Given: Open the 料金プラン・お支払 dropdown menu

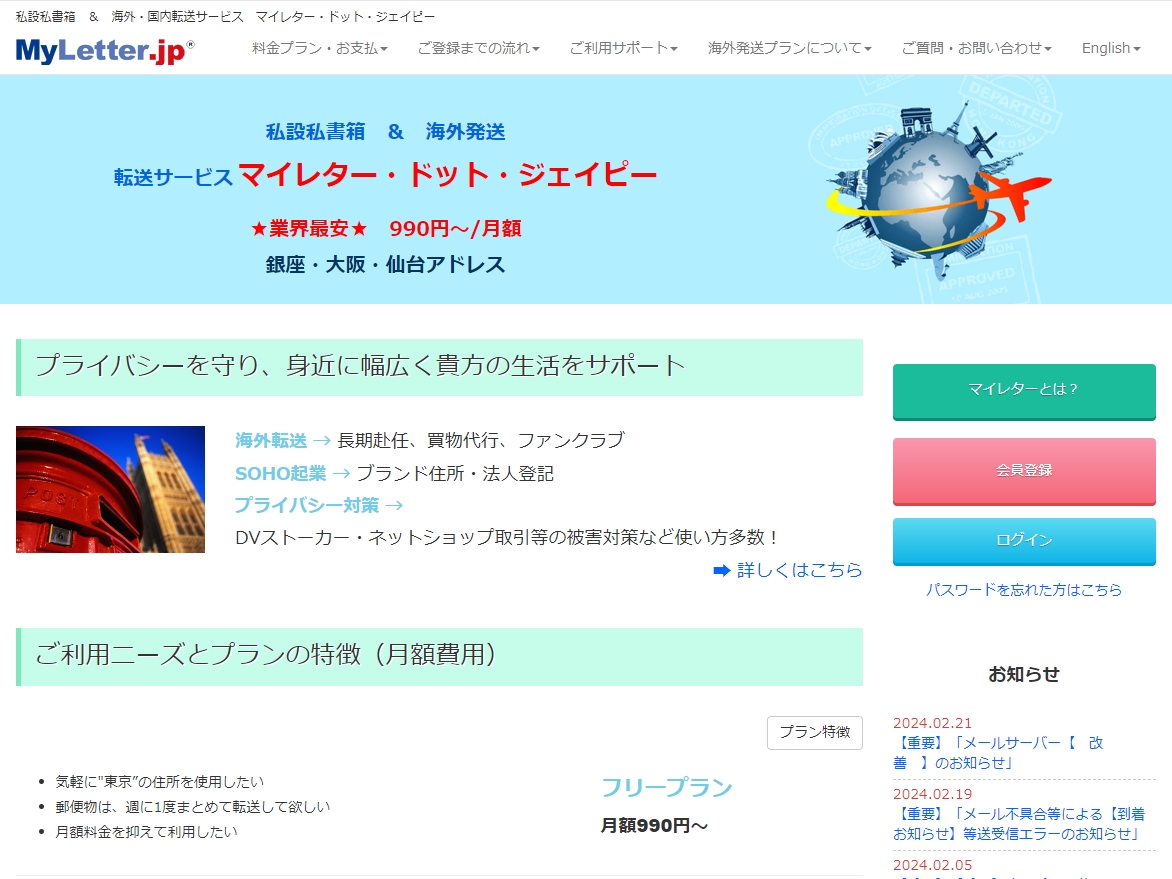Looking at the screenshot, I should (x=319, y=48).
